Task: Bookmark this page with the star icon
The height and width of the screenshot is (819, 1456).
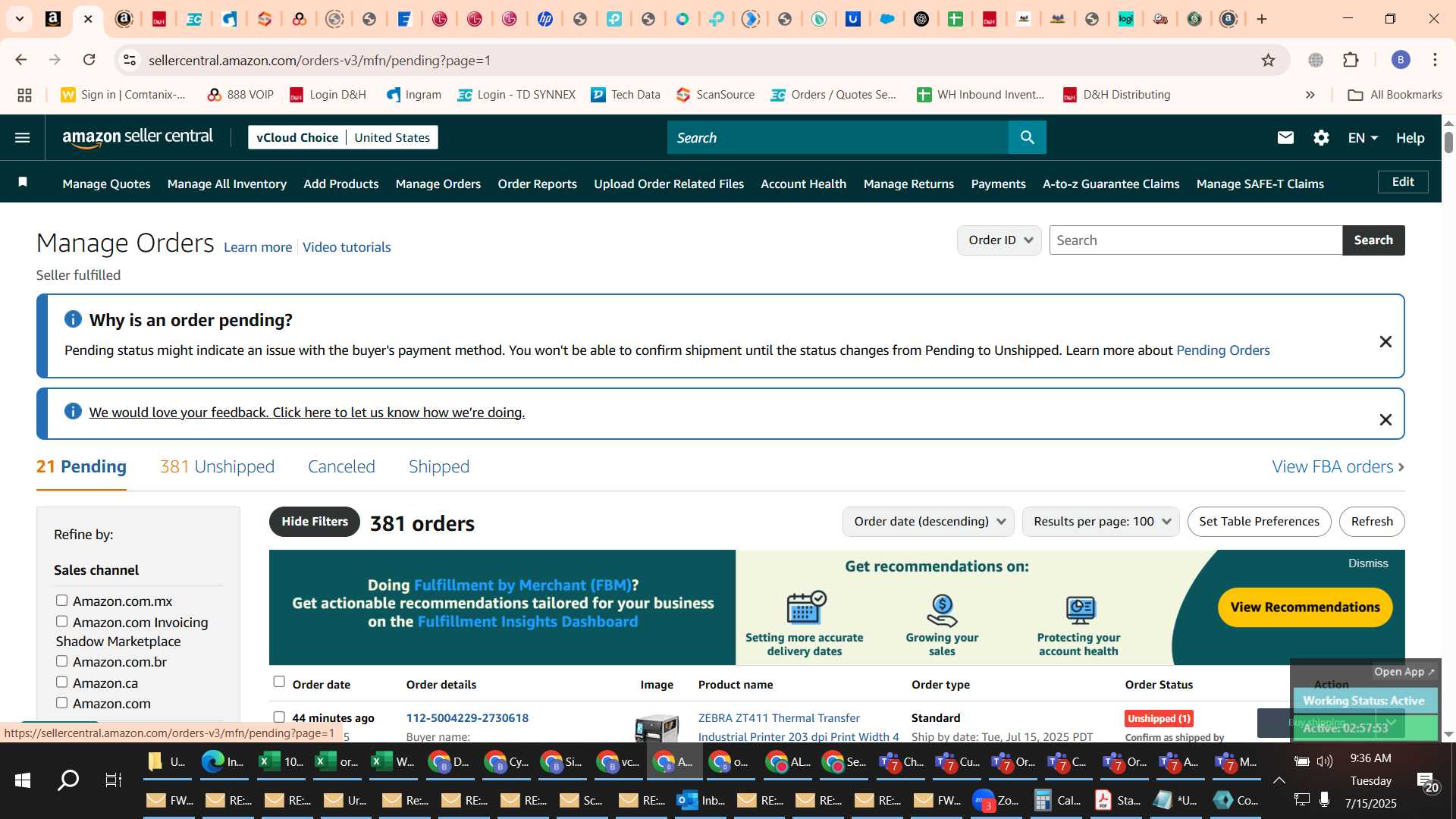Action: click(x=1268, y=60)
